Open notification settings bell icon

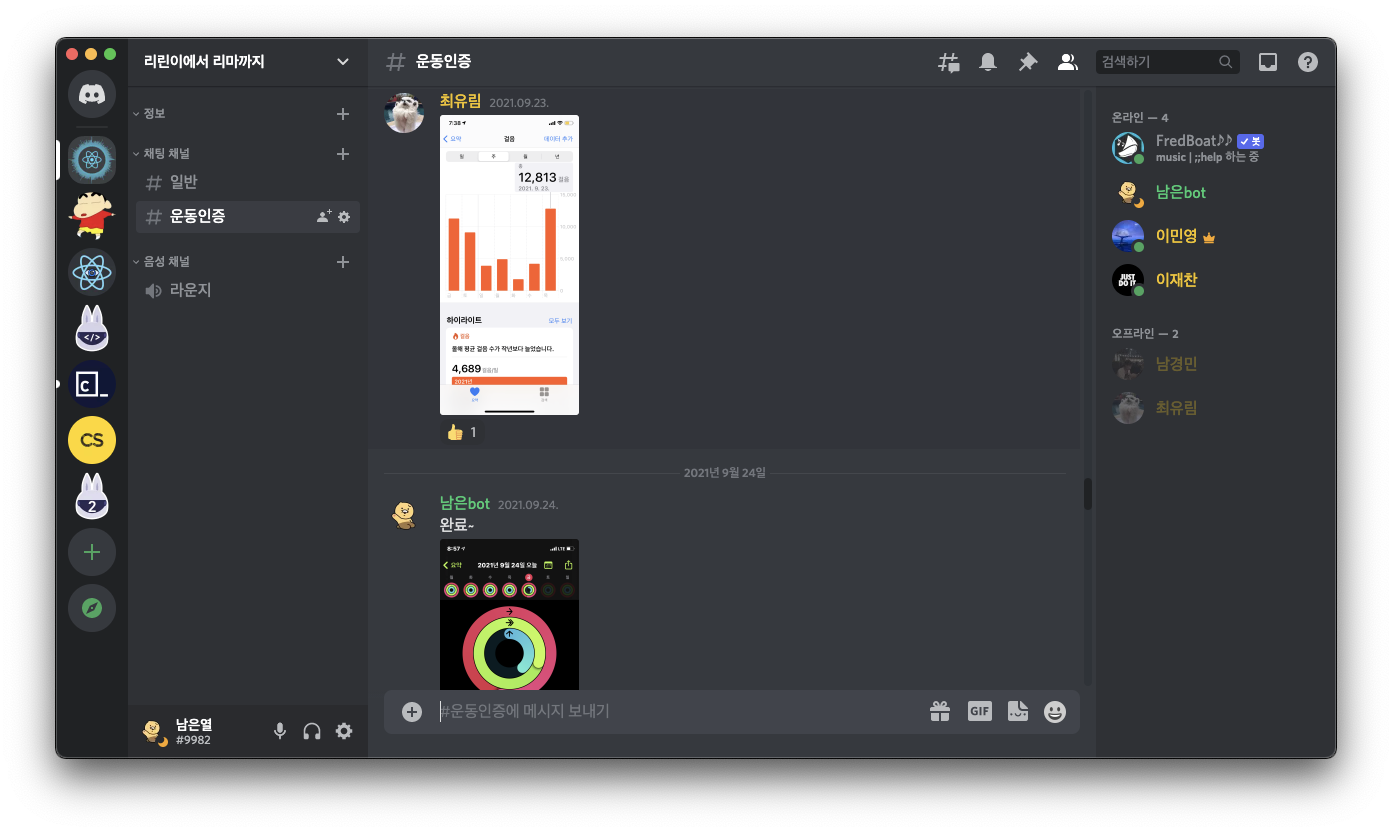(x=988, y=62)
